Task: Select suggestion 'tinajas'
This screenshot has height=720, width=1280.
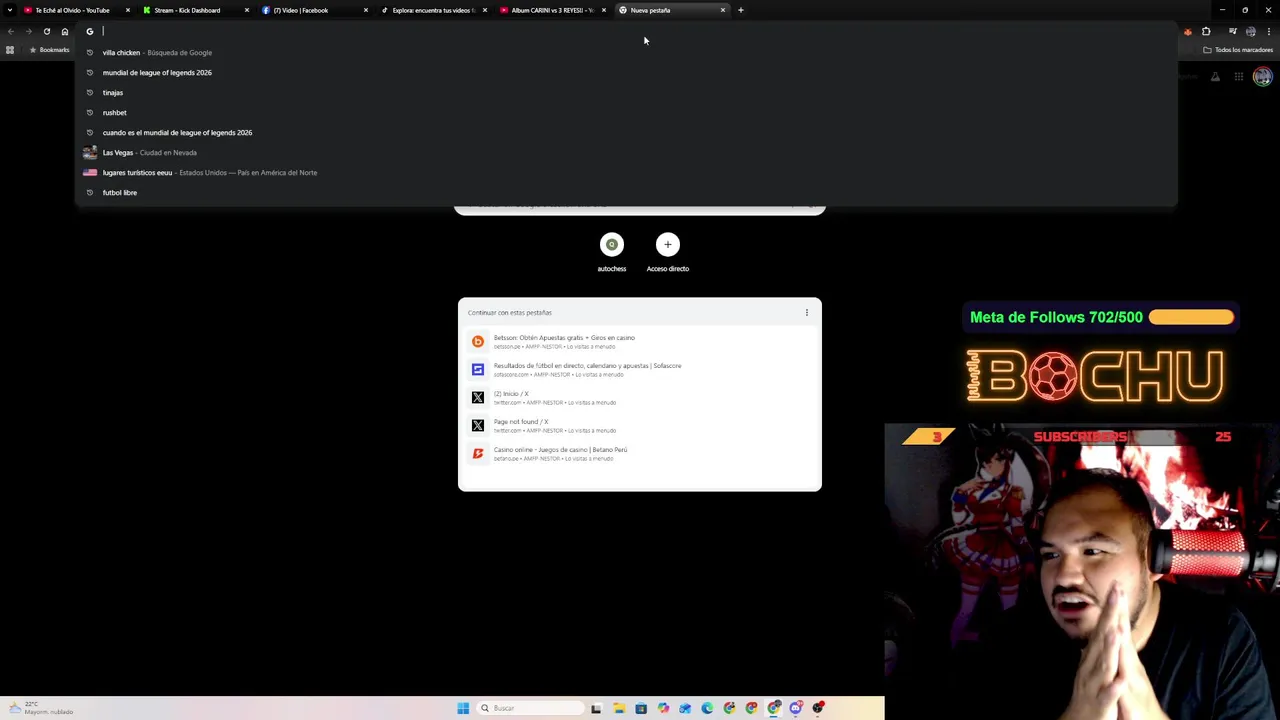Action: [x=626, y=92]
